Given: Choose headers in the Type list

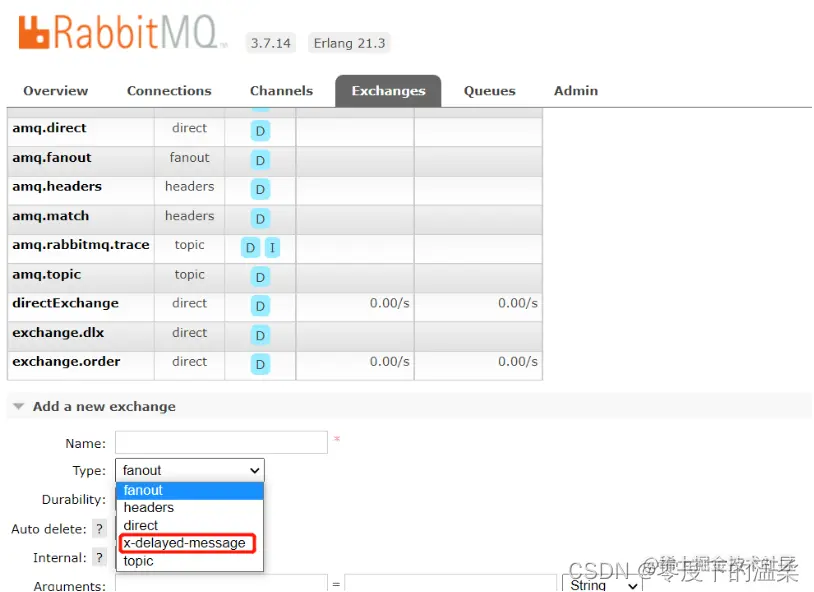Looking at the screenshot, I should pos(190,508).
